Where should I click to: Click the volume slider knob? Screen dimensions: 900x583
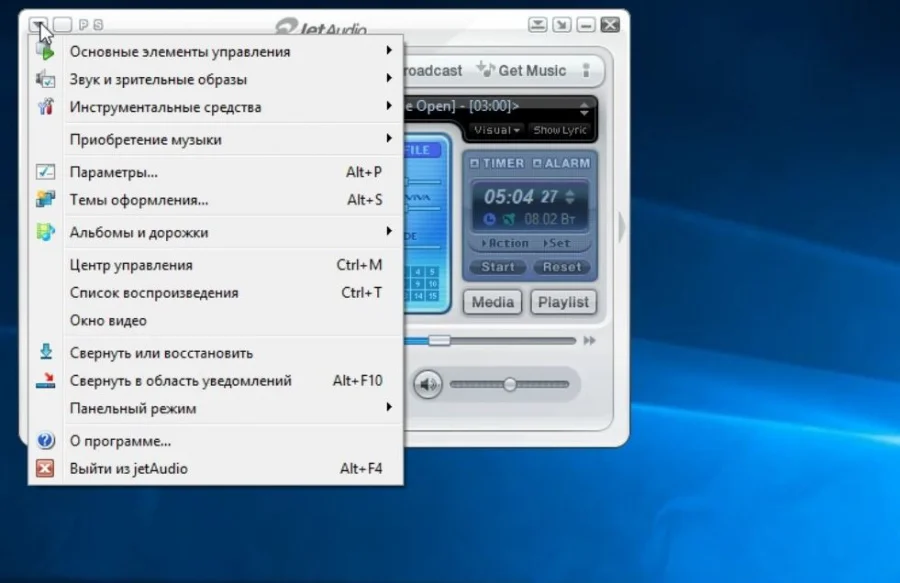510,384
